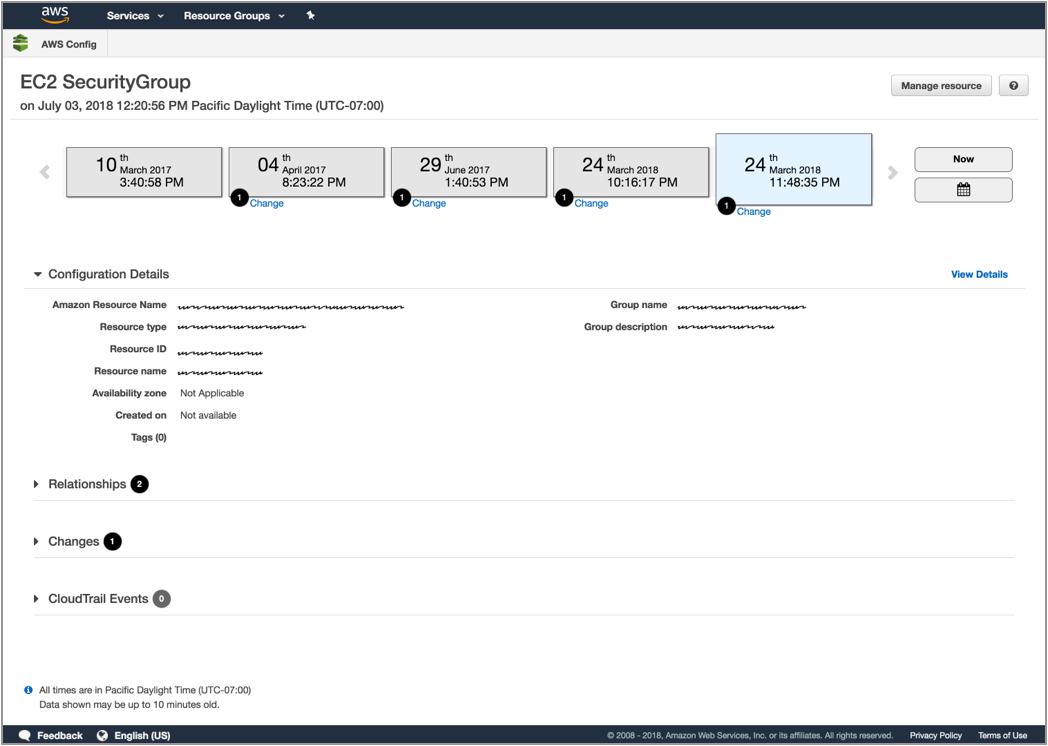Click the change count badge under June 2017

pyautogui.click(x=402, y=198)
